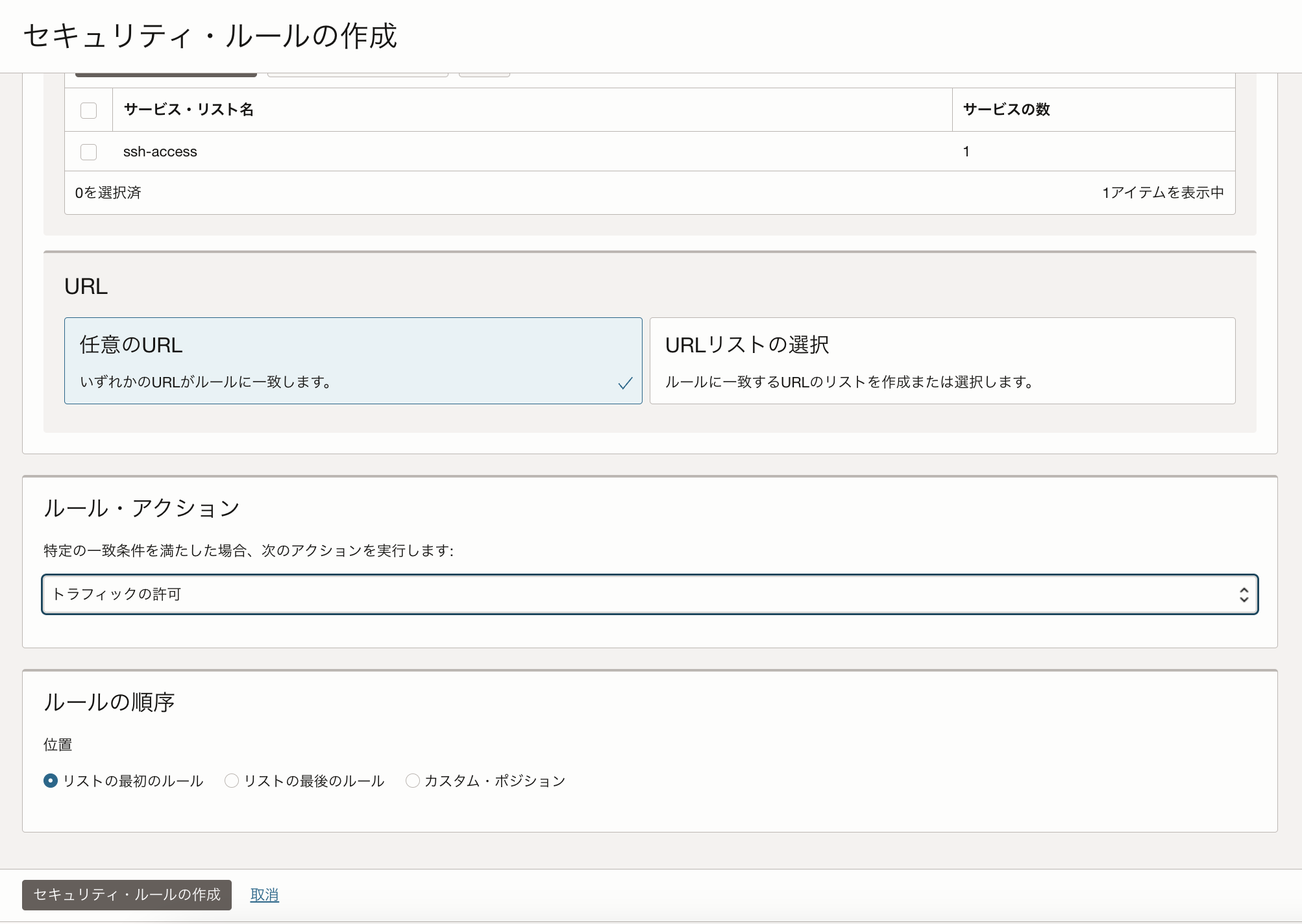Check the checkbox for ssh-access service list
Screen dimensions: 1302x924
click(x=89, y=151)
